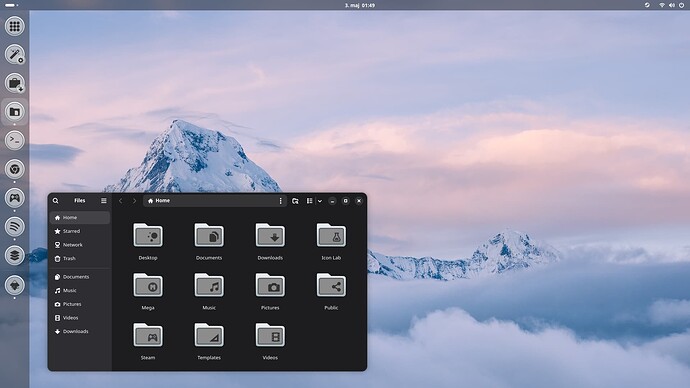Click the volume icon in top bar
The width and height of the screenshot is (690, 388).
pyautogui.click(x=672, y=5)
